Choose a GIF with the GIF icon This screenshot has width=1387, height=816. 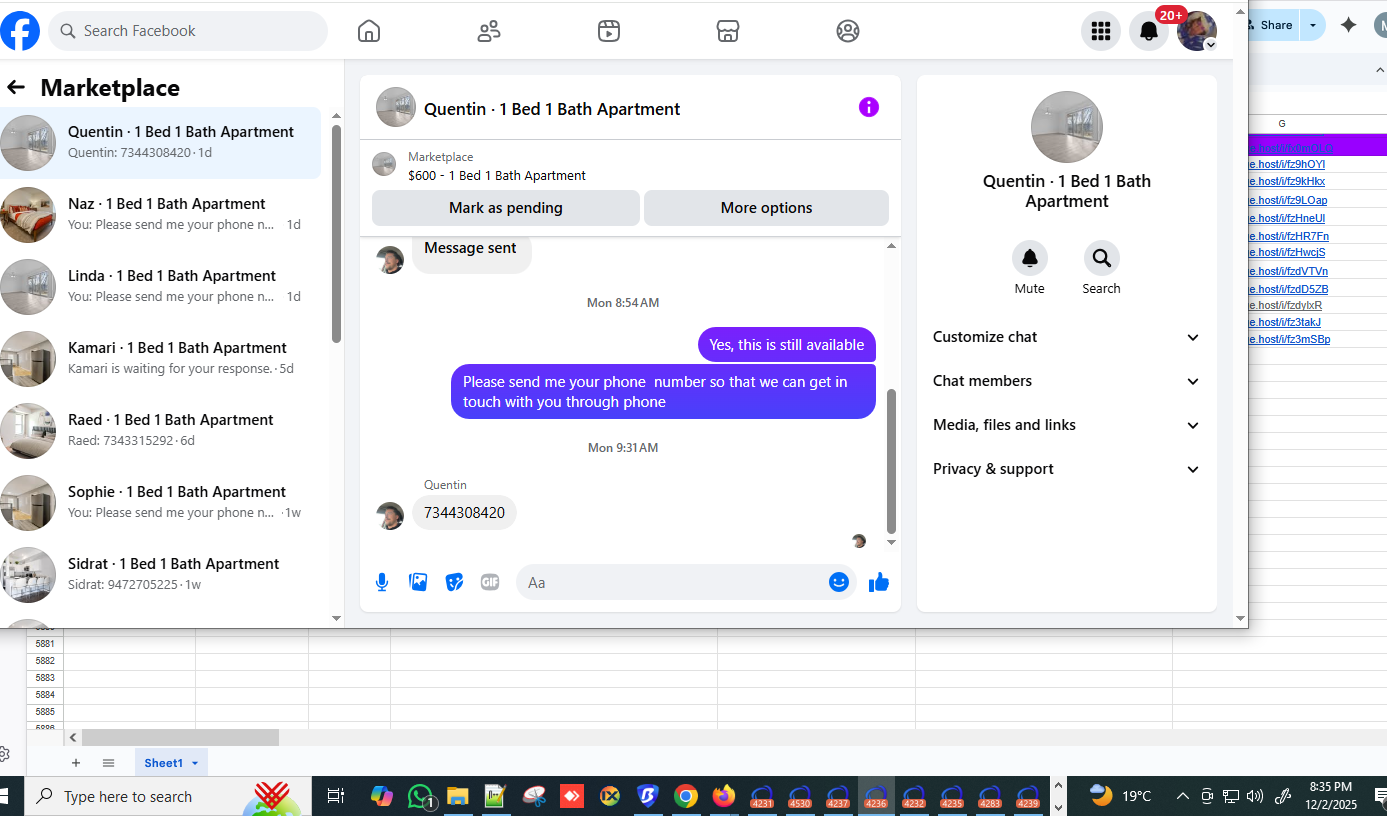(x=490, y=582)
